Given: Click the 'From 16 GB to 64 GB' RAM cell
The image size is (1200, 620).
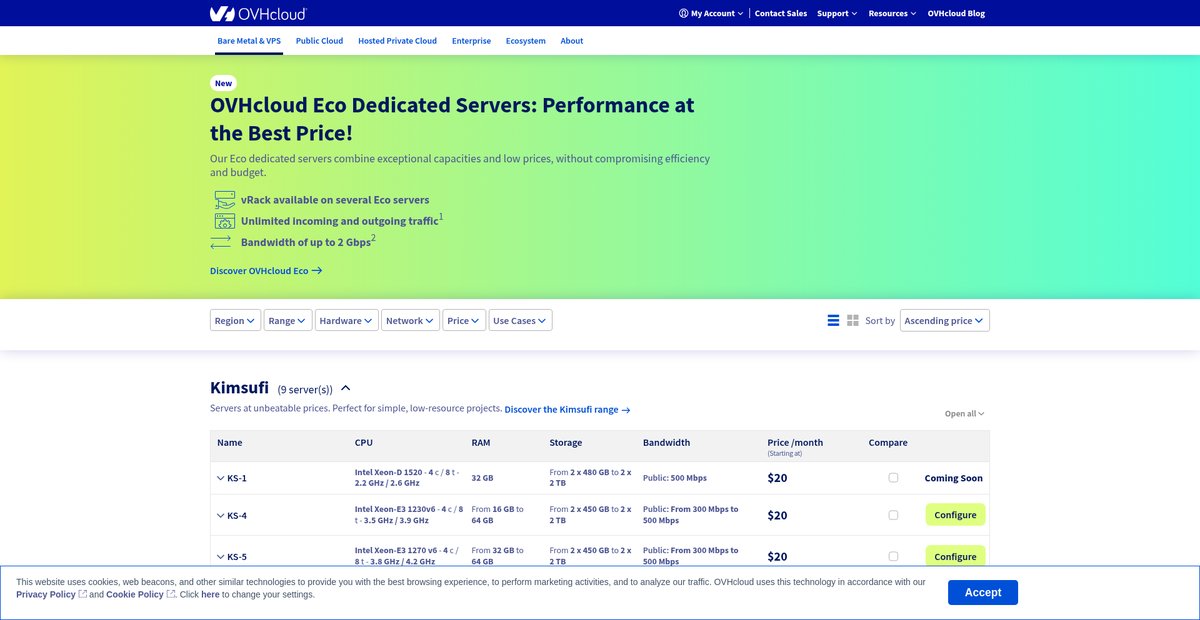Looking at the screenshot, I should [497, 515].
